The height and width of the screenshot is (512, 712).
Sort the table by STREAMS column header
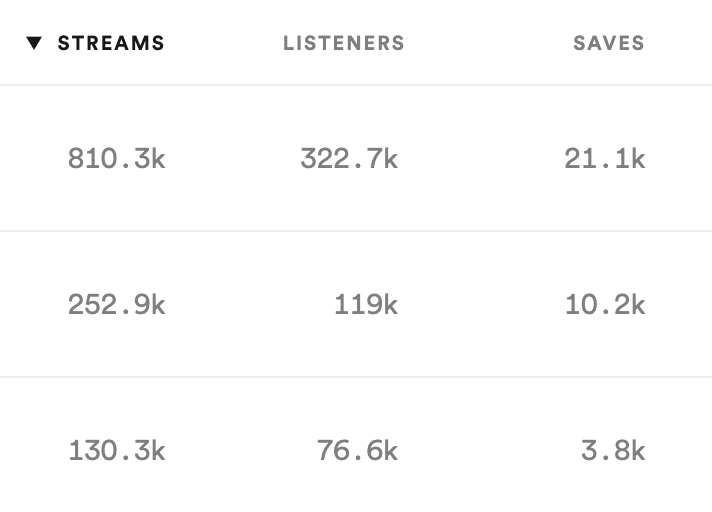[x=111, y=43]
